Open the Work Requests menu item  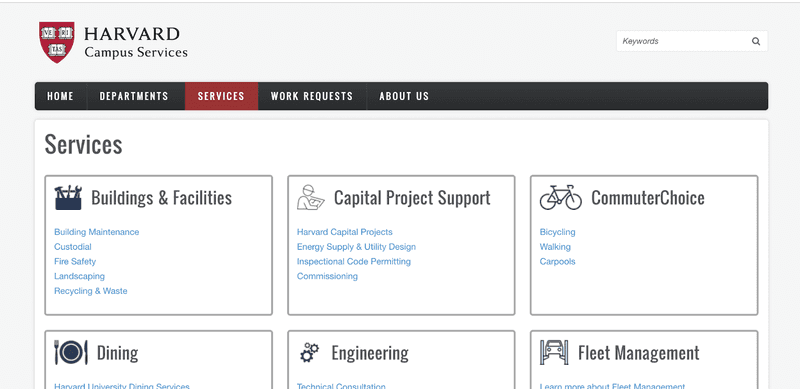click(x=312, y=96)
